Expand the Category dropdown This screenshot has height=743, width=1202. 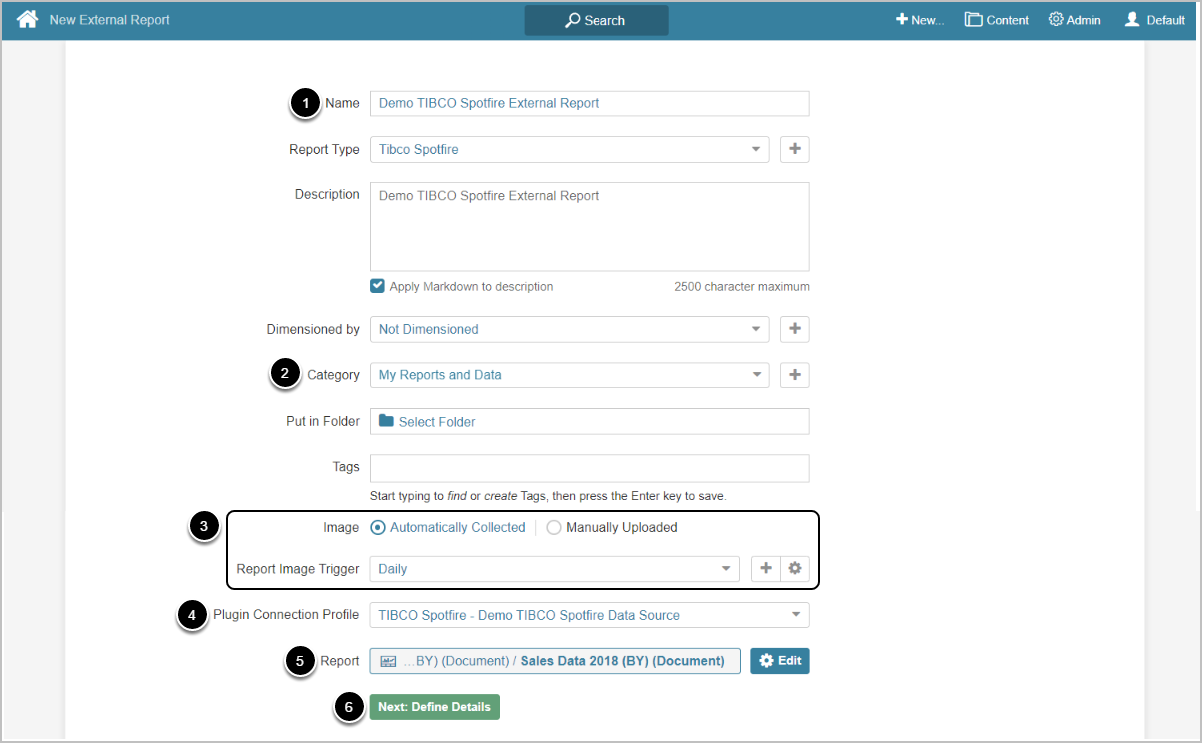pyautogui.click(x=569, y=375)
